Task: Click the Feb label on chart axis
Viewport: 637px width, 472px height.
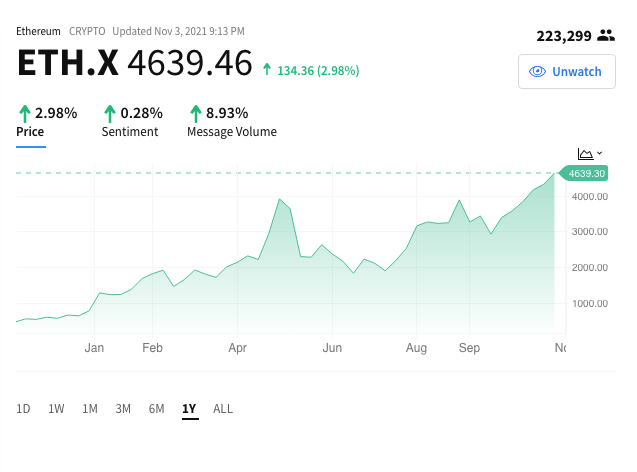Action: pos(152,348)
